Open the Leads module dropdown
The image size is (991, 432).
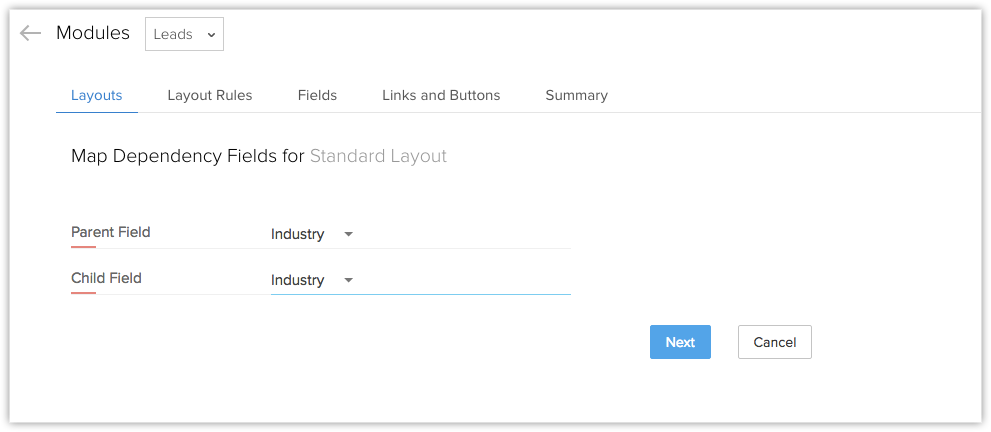184,34
